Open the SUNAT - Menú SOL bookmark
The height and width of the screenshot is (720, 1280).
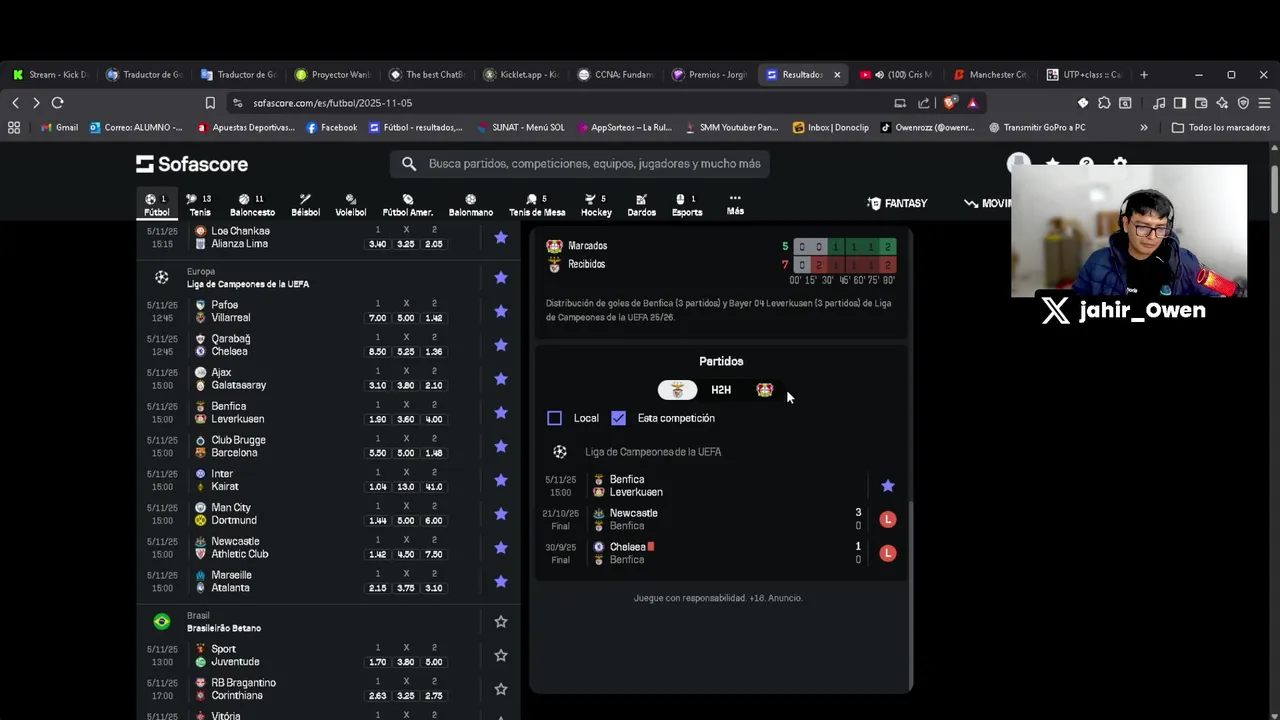521,128
